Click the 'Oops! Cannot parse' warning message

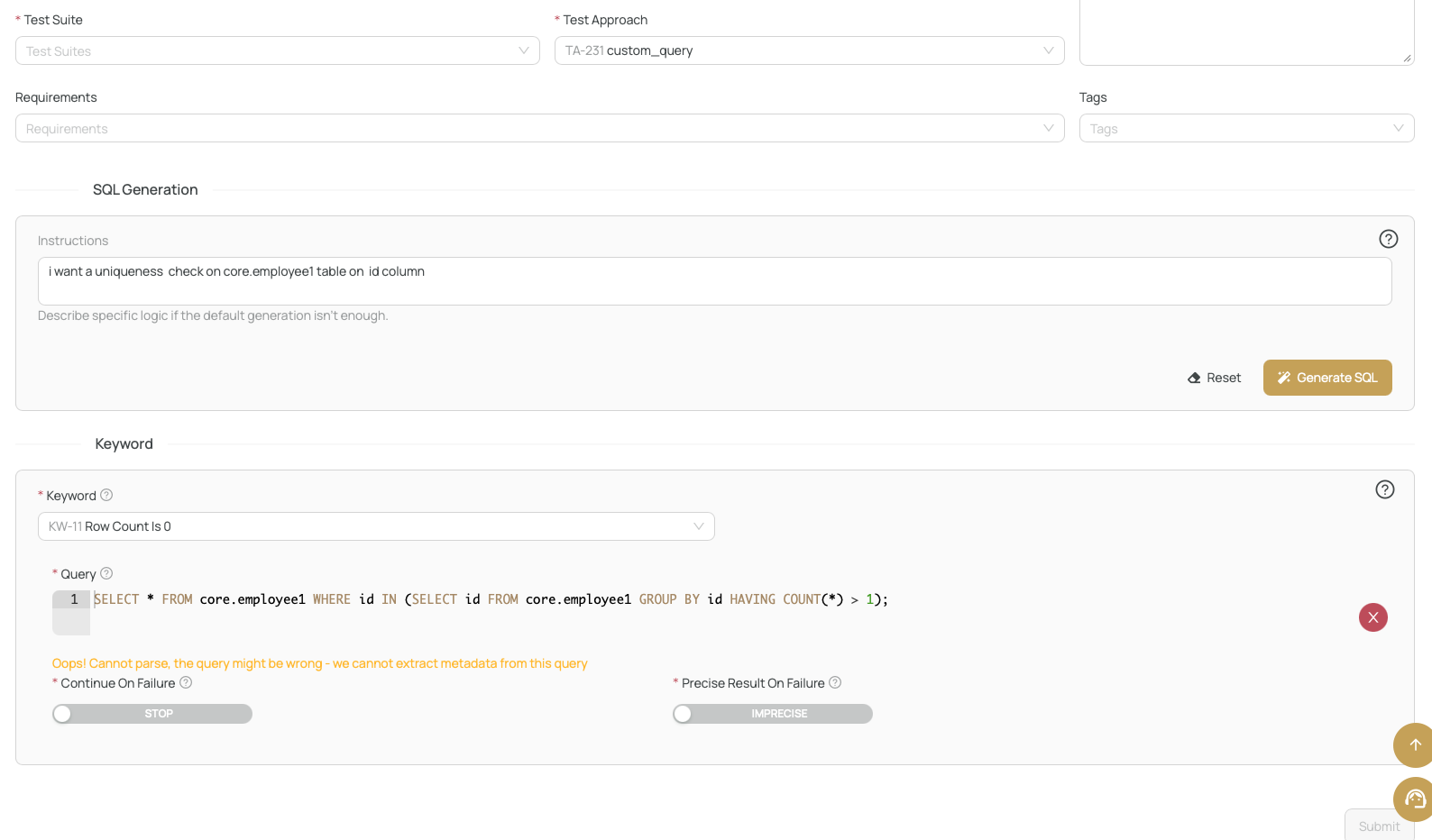point(319,663)
